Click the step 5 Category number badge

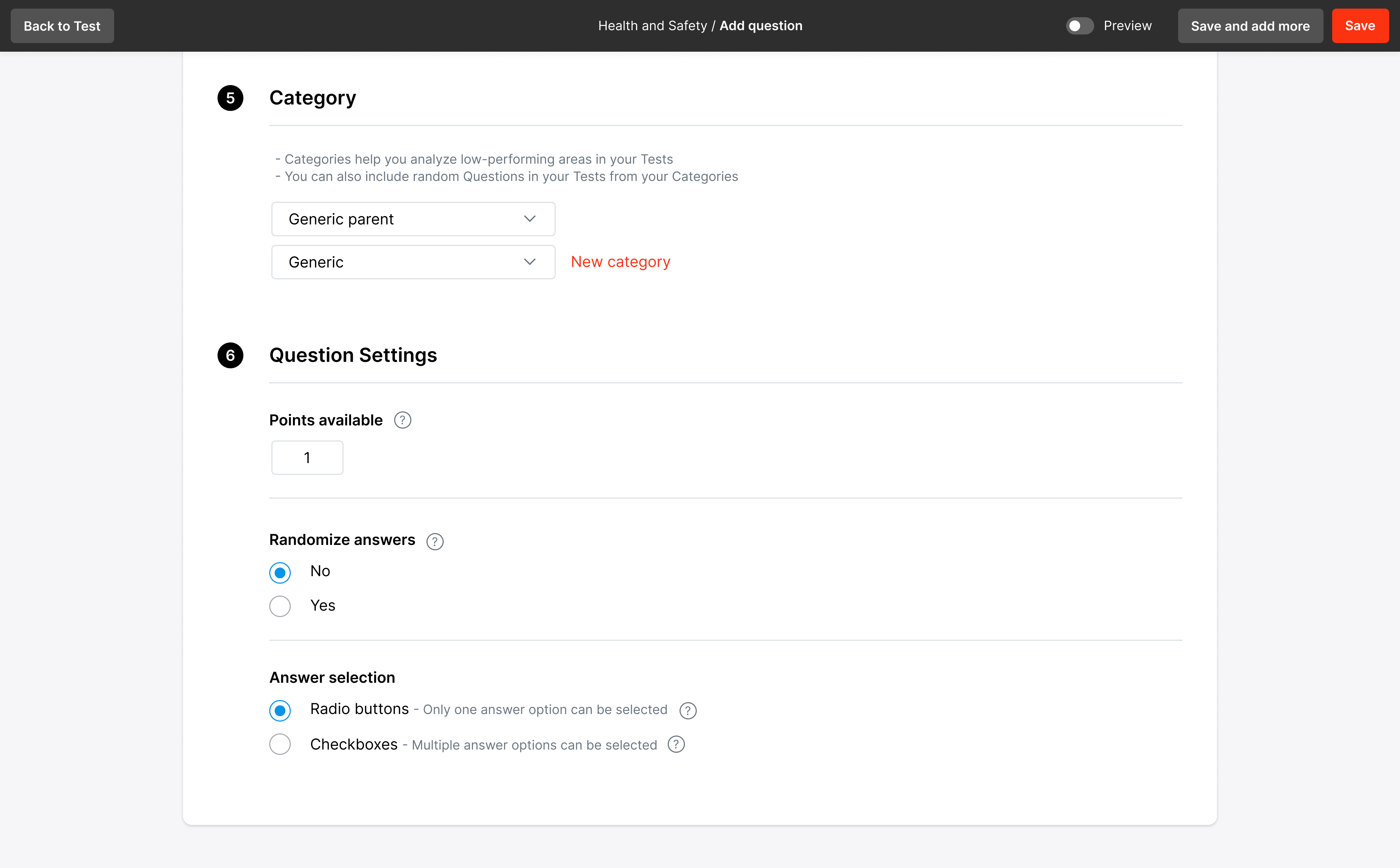pos(230,98)
